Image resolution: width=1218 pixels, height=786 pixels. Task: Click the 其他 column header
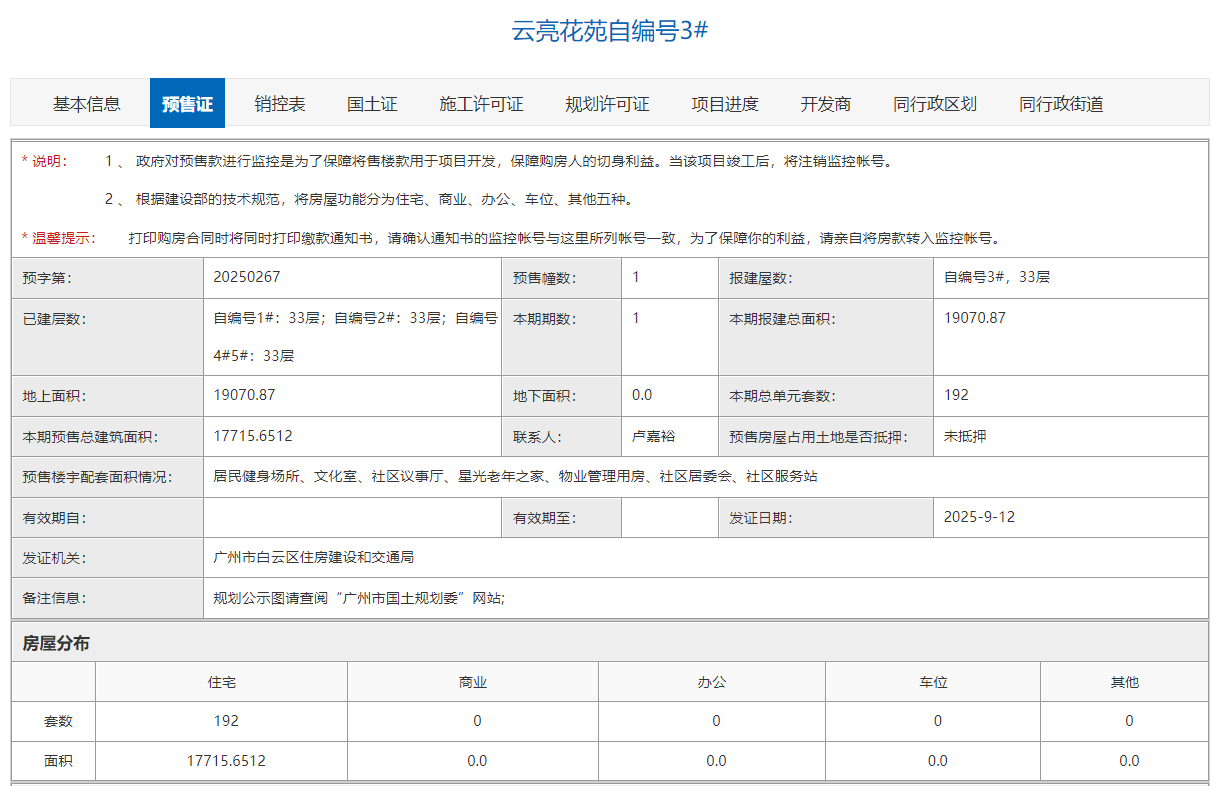coord(1124,682)
